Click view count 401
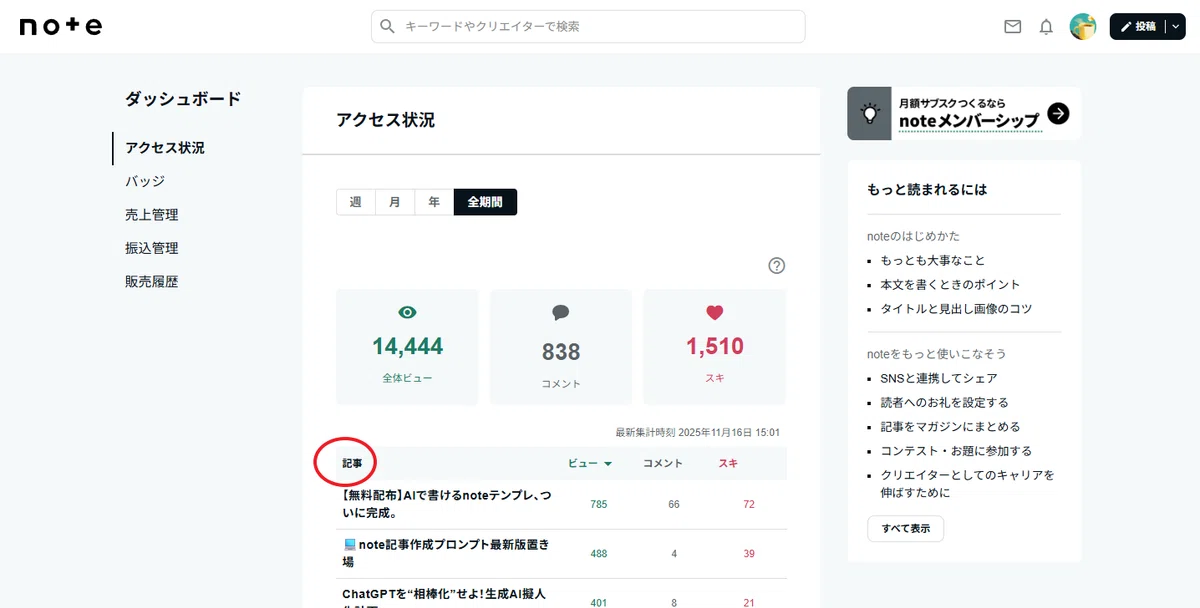1200x608 pixels. pos(599,603)
